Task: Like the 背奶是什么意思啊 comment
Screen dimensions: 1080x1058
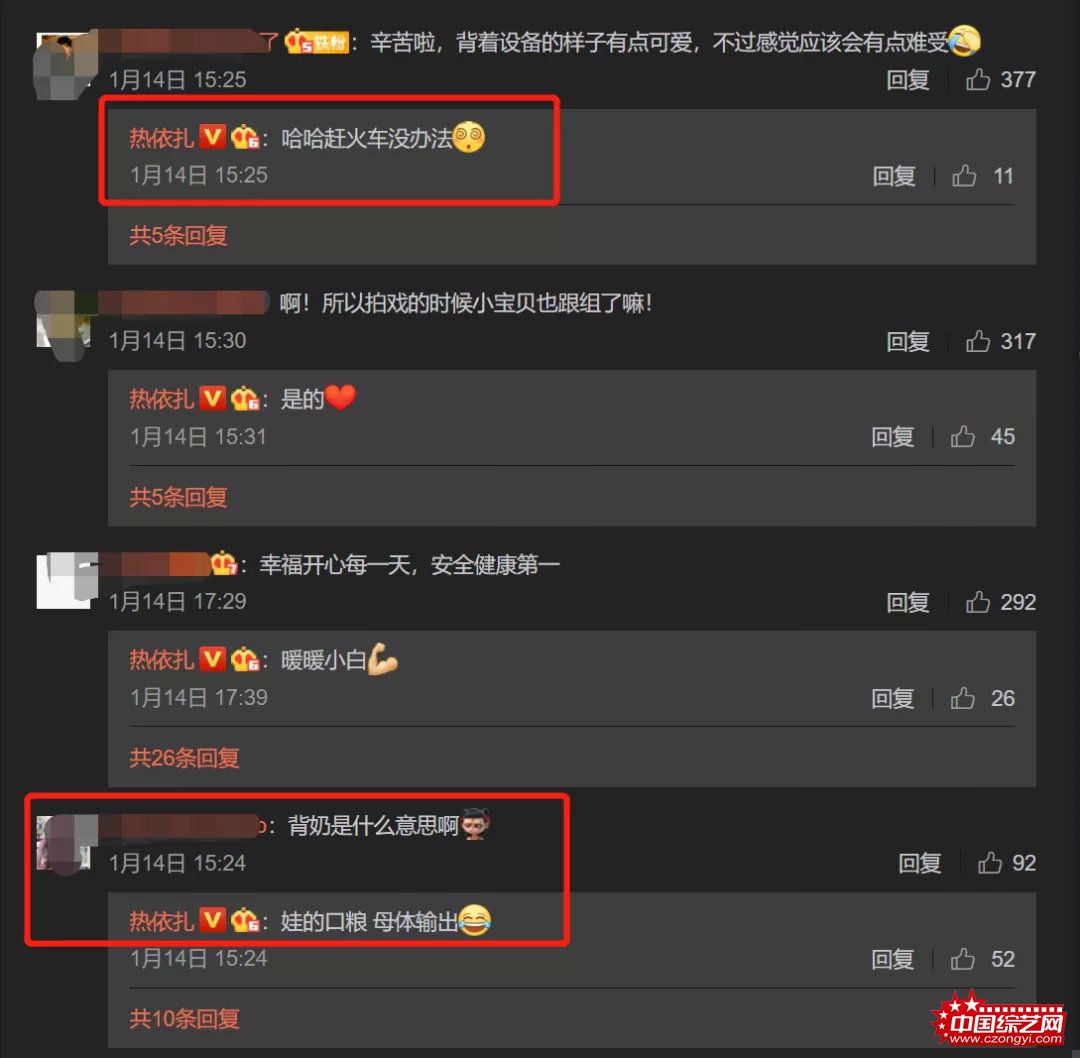Action: pos(990,863)
